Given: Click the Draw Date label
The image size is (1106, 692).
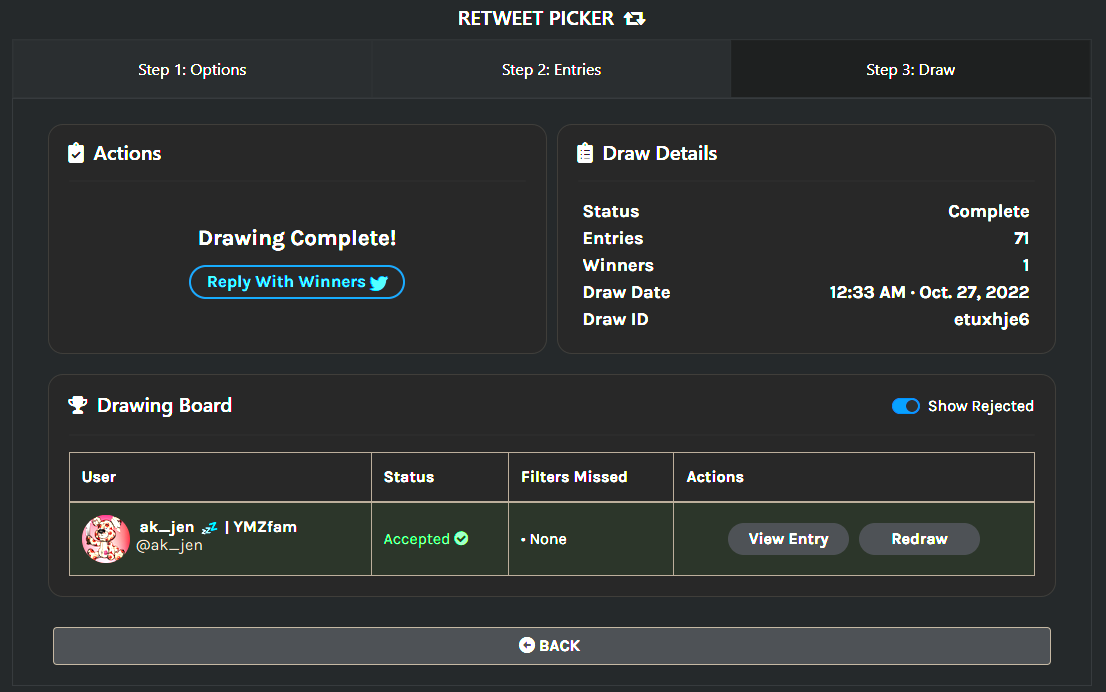Looking at the screenshot, I should tap(626, 292).
